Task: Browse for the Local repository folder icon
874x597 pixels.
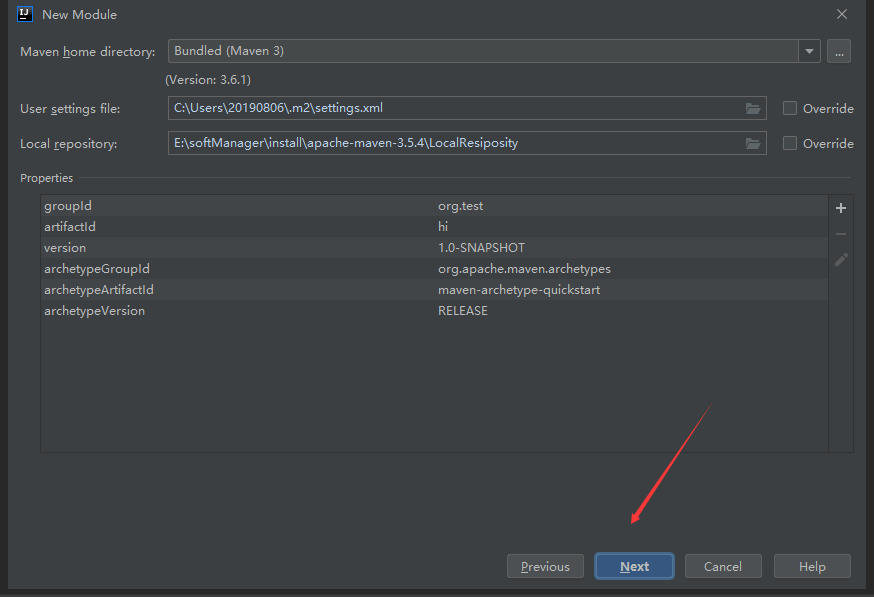Action: pyautogui.click(x=753, y=143)
